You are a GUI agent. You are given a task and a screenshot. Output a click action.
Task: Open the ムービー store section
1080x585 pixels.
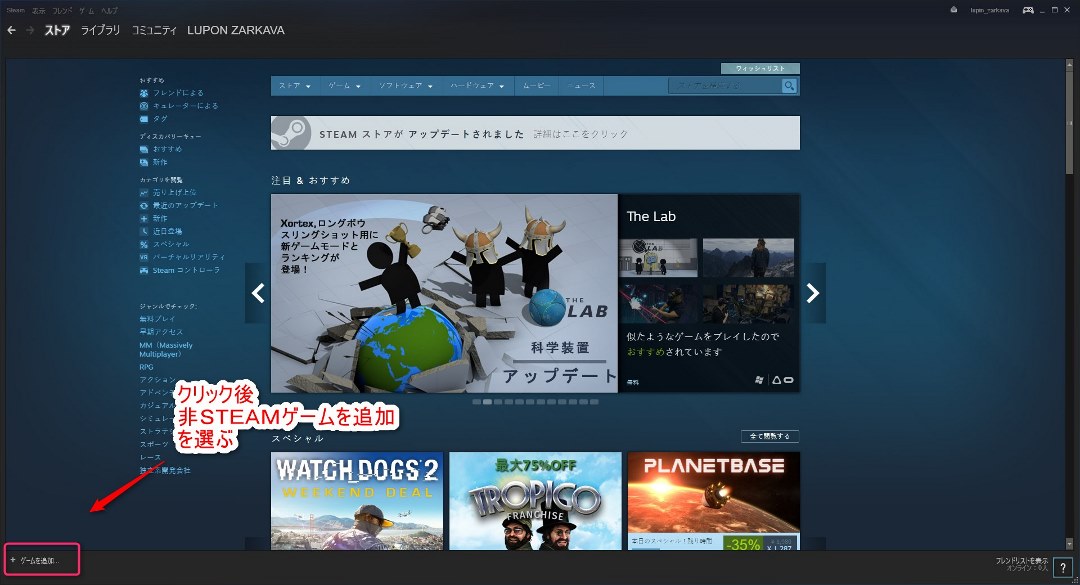click(x=537, y=85)
